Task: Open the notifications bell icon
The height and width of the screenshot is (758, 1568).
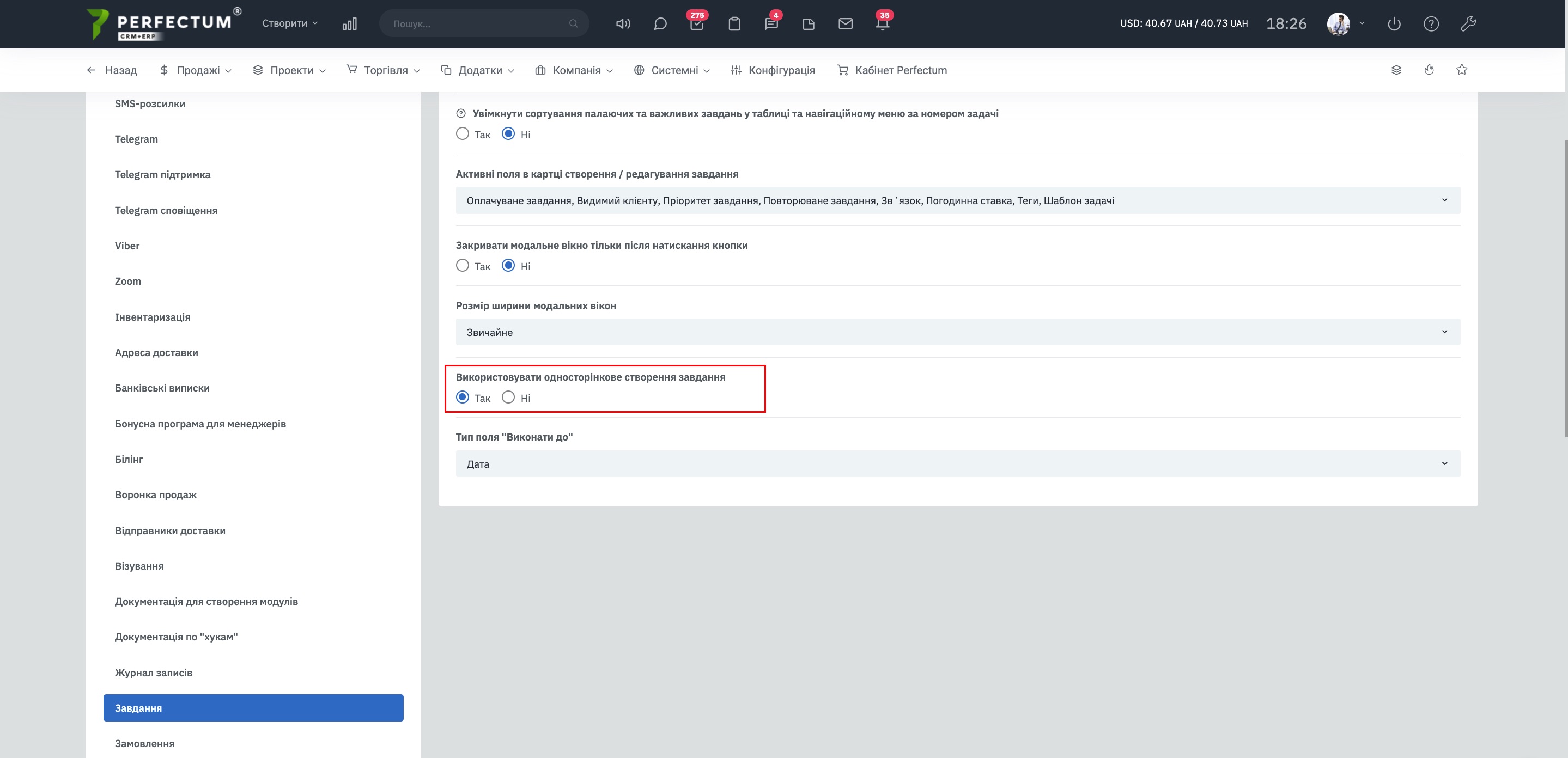Action: pyautogui.click(x=882, y=25)
